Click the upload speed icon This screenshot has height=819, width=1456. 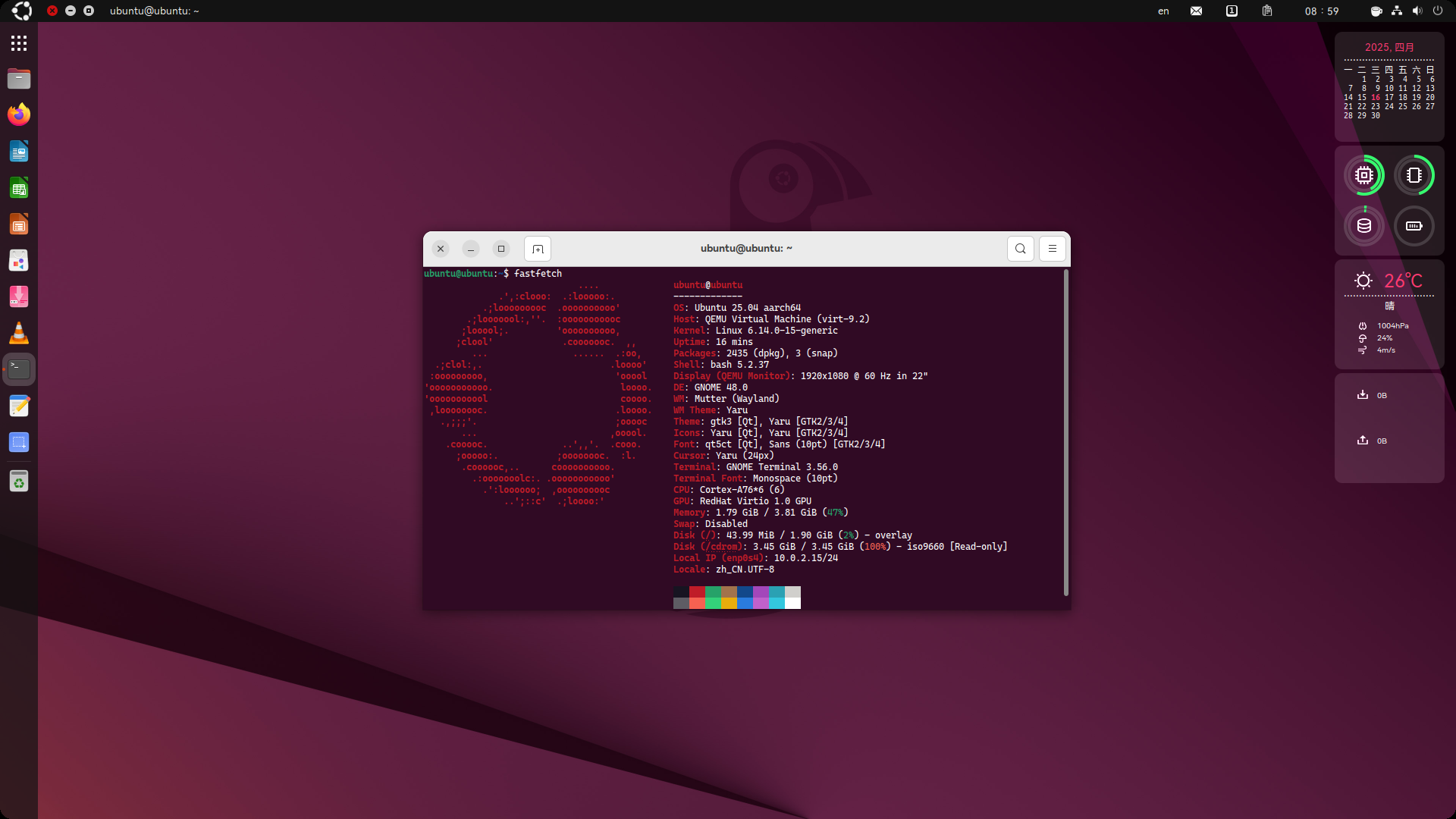click(1363, 441)
